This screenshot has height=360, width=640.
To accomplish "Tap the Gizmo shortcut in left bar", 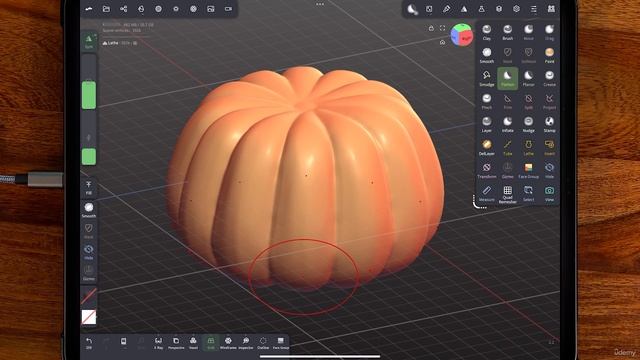I will click(89, 273).
